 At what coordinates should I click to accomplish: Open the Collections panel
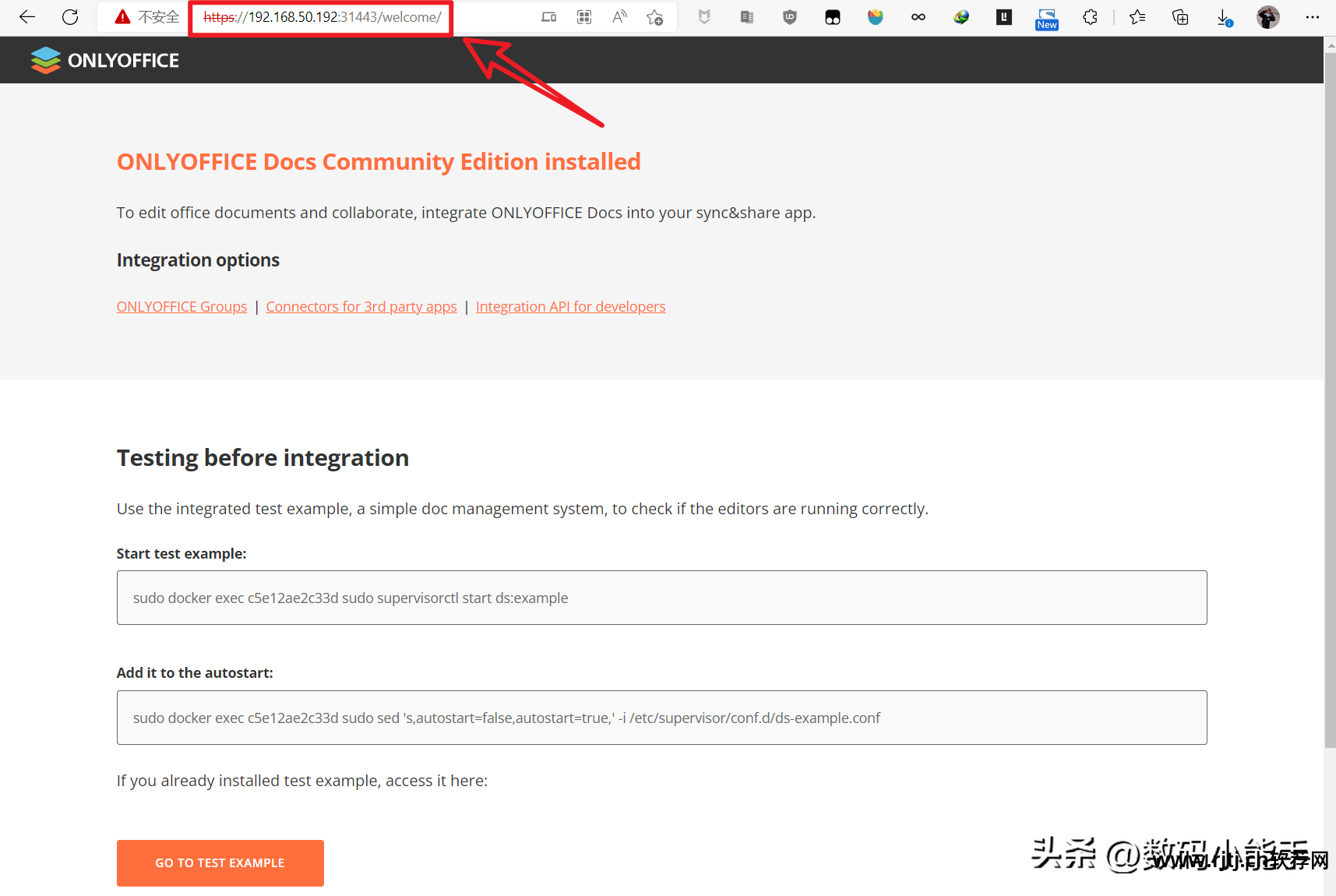point(1180,17)
